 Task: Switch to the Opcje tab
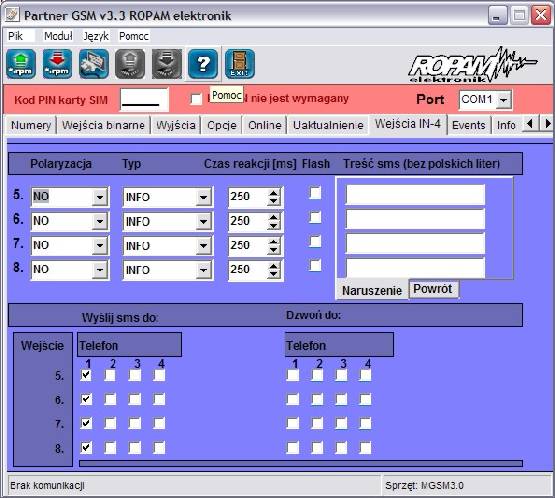222,125
